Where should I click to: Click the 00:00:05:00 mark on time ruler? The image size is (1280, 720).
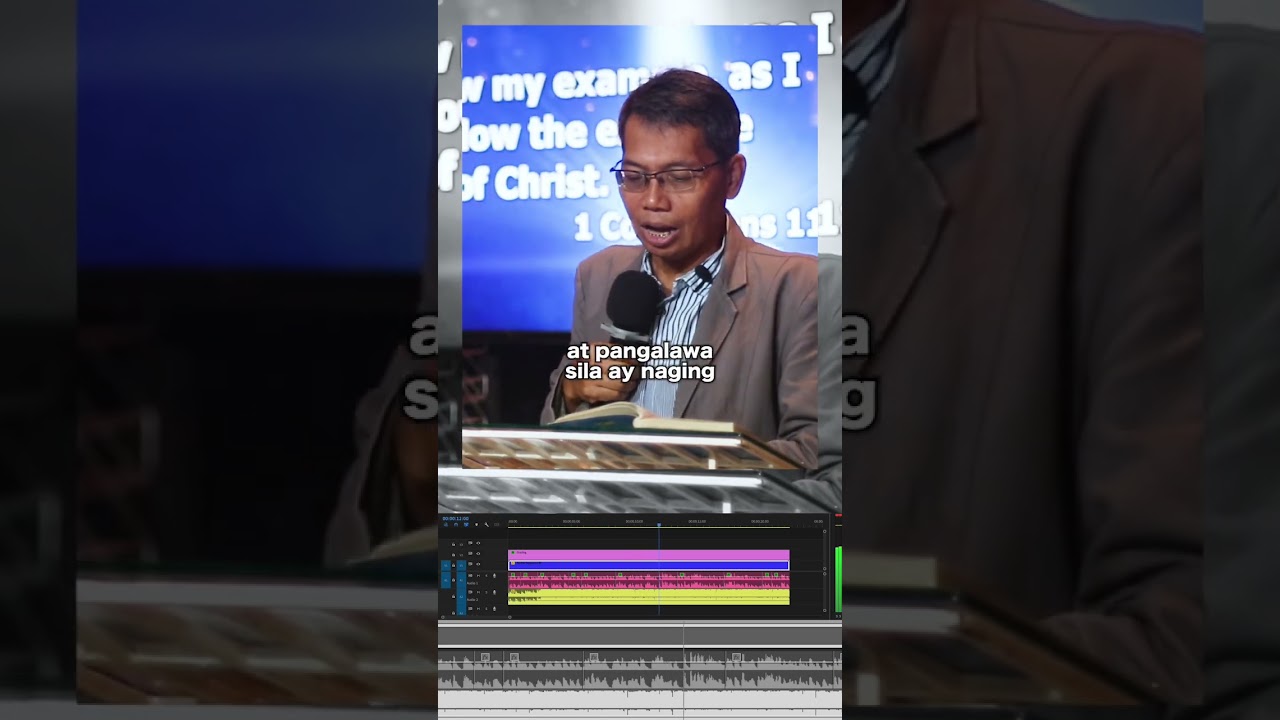(571, 521)
